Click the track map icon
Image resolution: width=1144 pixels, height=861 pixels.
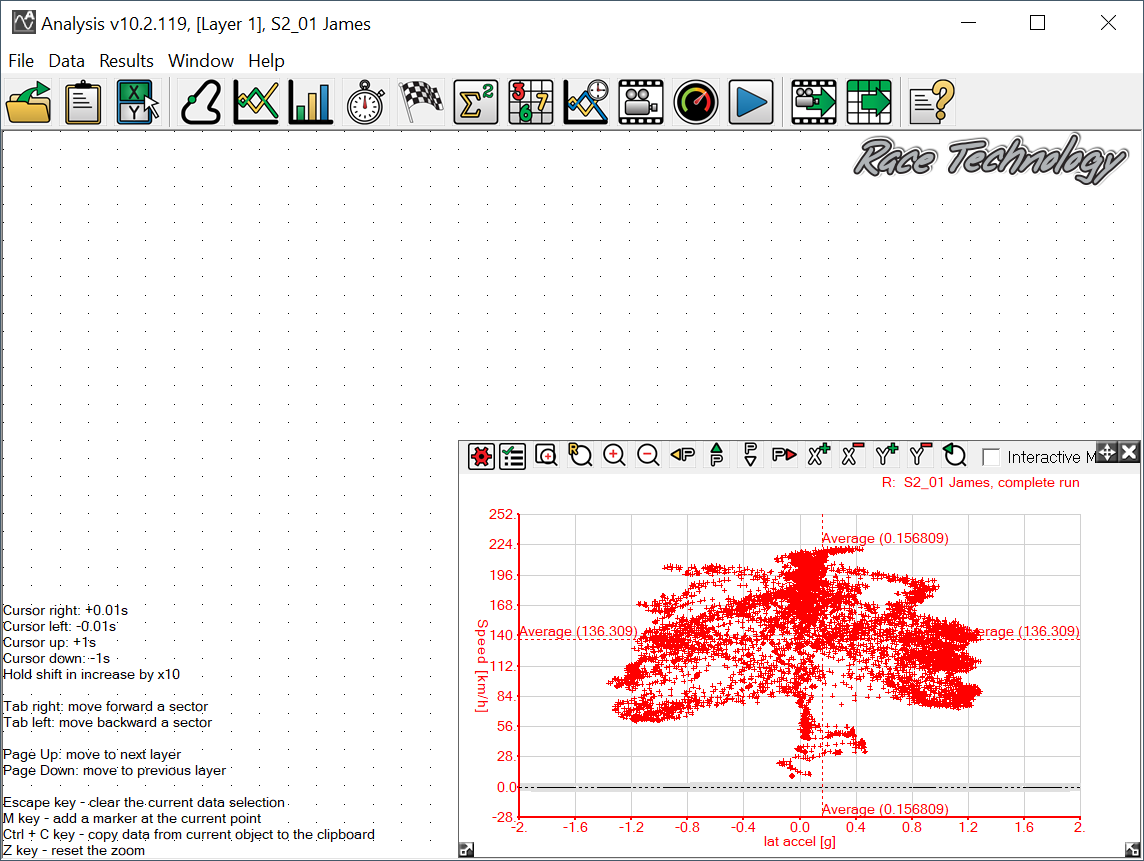coord(201,102)
